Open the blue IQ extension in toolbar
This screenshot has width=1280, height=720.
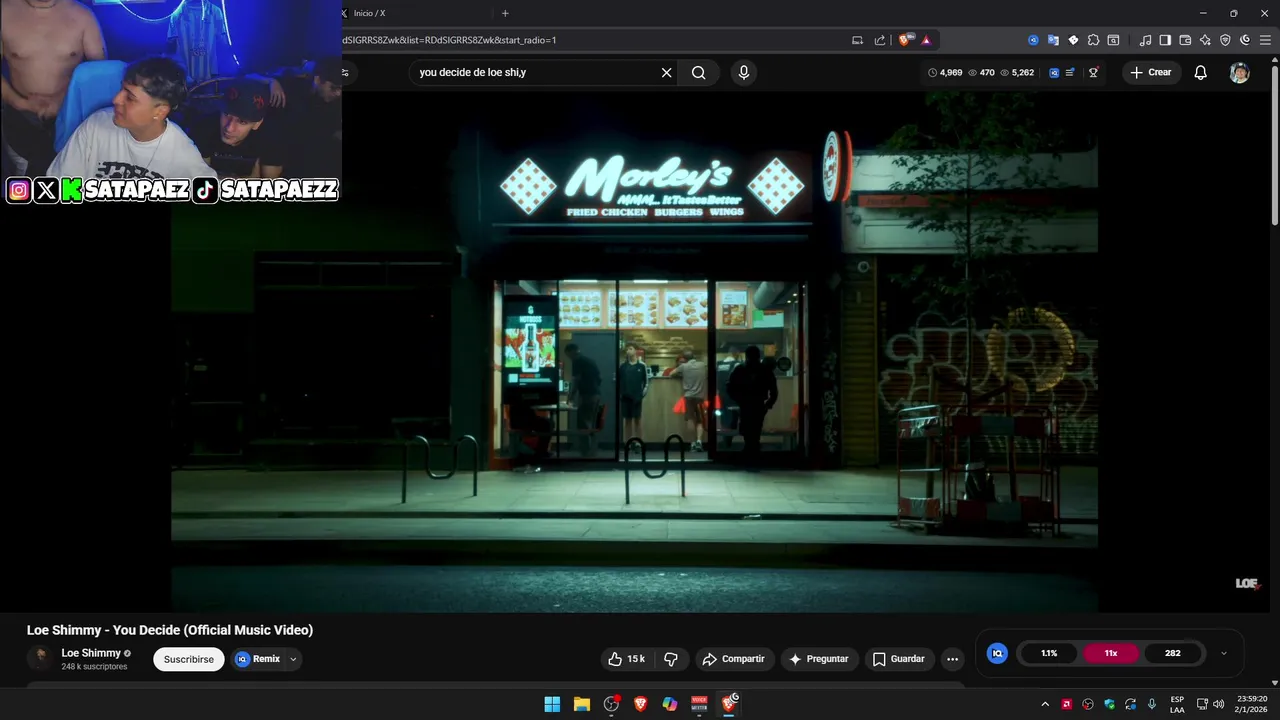1033,40
